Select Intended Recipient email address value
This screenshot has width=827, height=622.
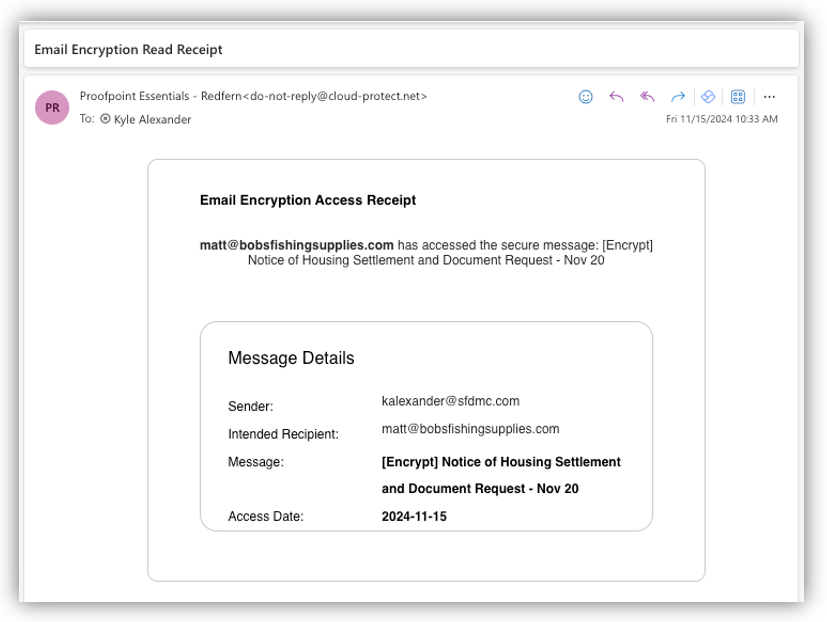(470, 429)
